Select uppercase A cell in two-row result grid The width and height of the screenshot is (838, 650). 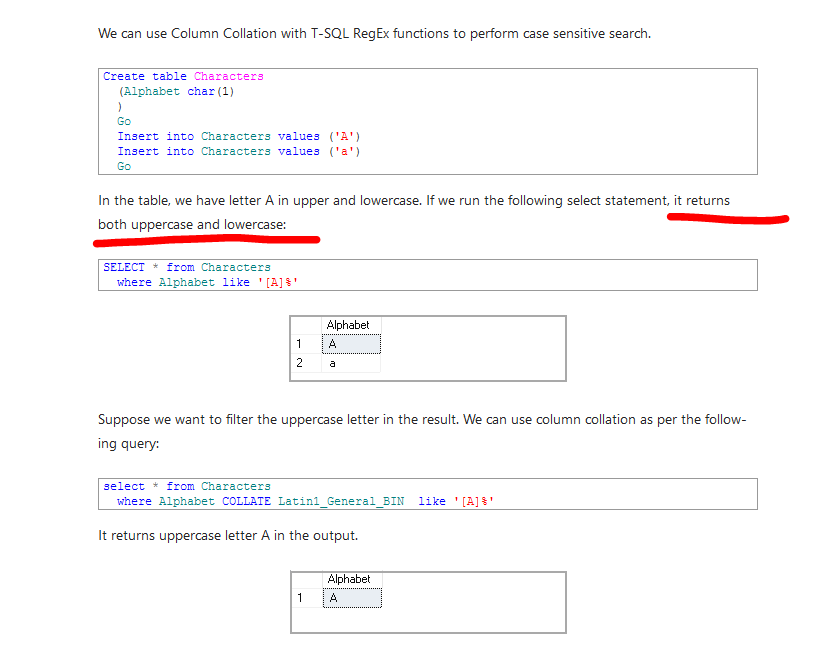(350, 344)
